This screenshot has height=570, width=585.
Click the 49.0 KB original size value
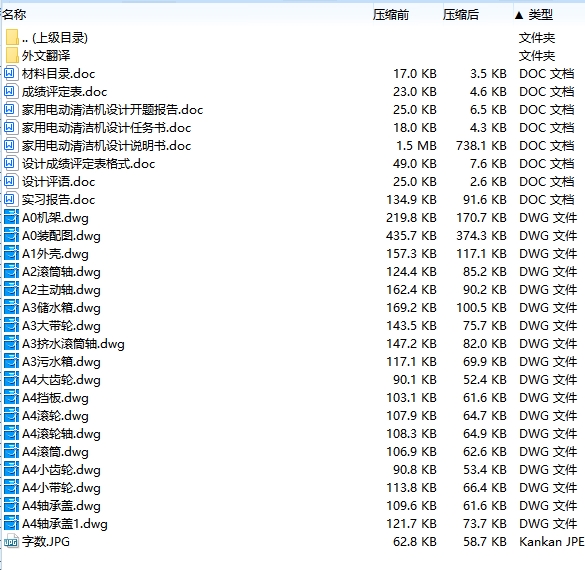(x=415, y=163)
